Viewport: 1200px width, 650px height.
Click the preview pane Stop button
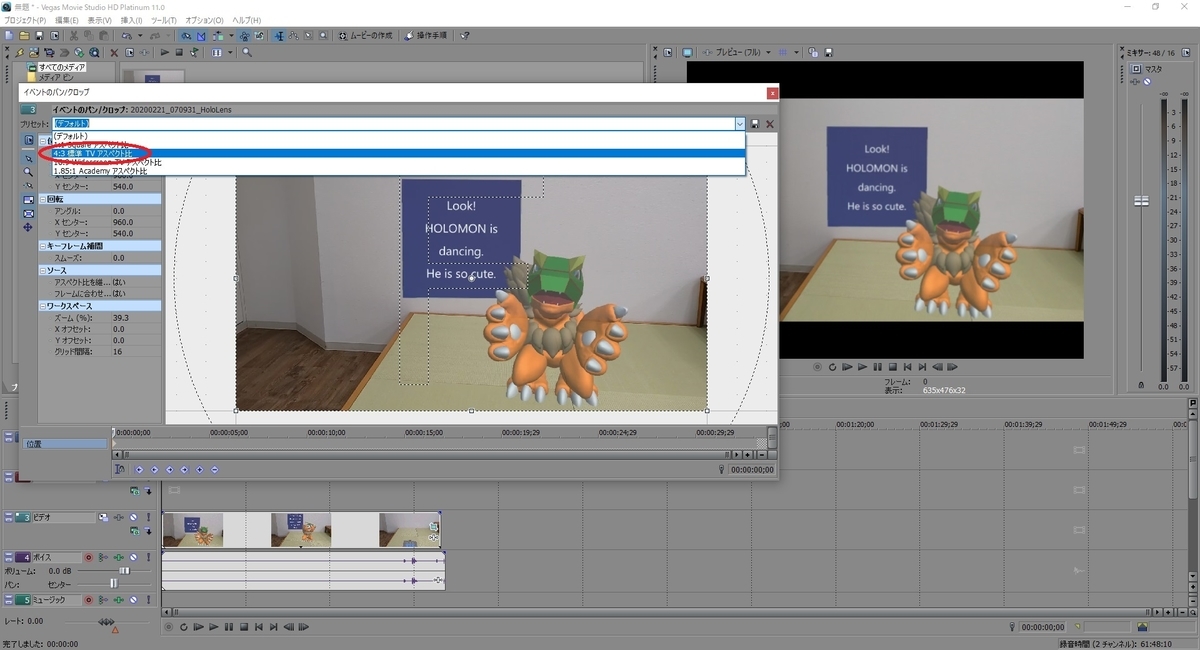coord(893,367)
